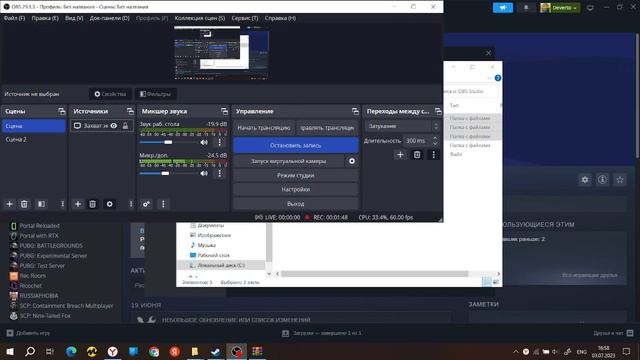Image resolution: width=640 pixels, height=360 pixels.
Task: Mute desktop audio speaker icon
Action: (x=204, y=142)
